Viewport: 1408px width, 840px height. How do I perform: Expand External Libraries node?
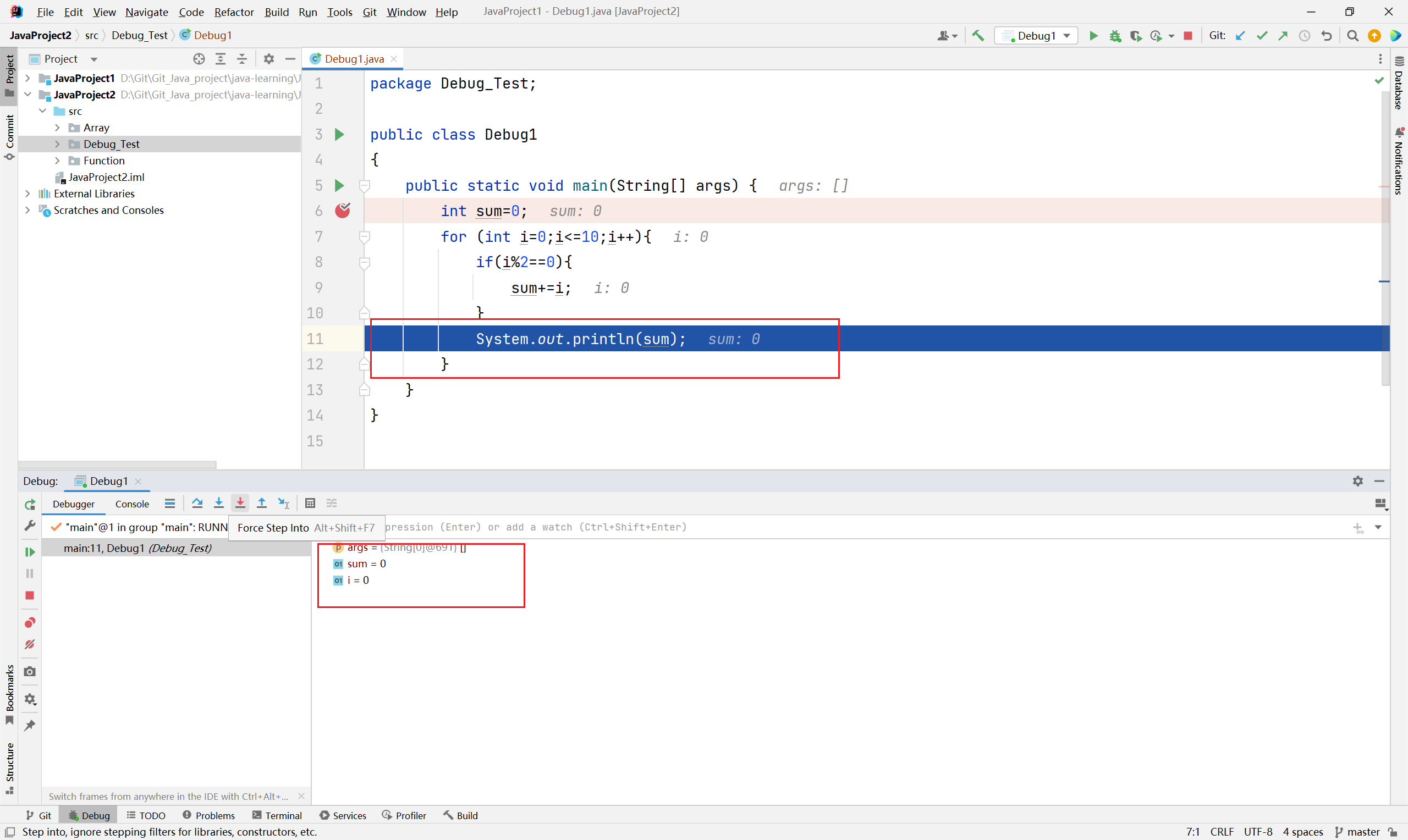pyautogui.click(x=27, y=194)
